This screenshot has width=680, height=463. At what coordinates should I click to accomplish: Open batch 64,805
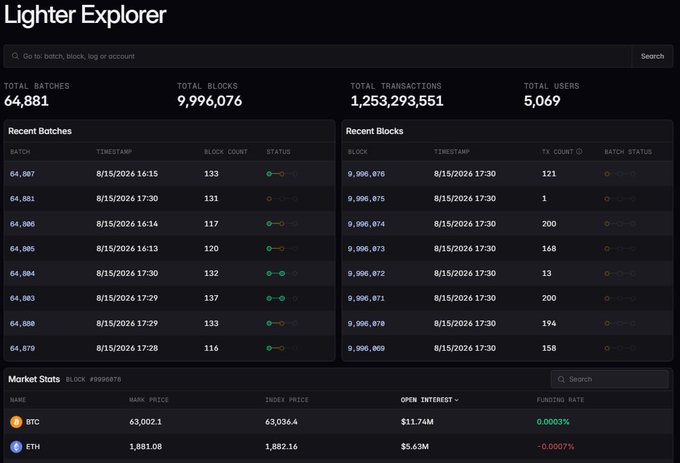22,248
